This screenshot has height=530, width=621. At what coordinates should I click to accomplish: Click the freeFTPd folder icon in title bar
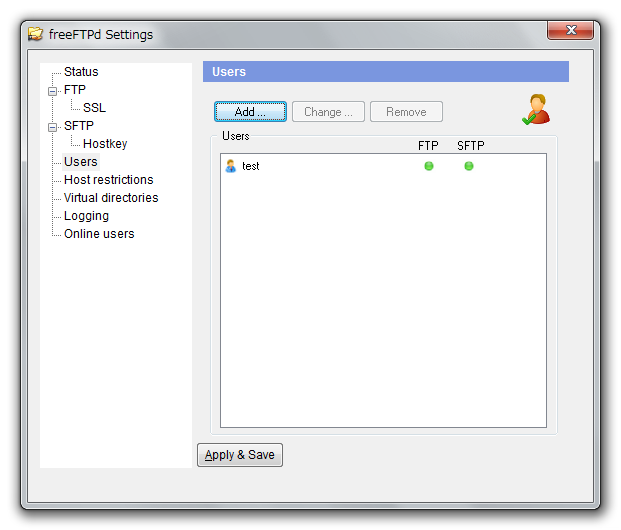(35, 34)
